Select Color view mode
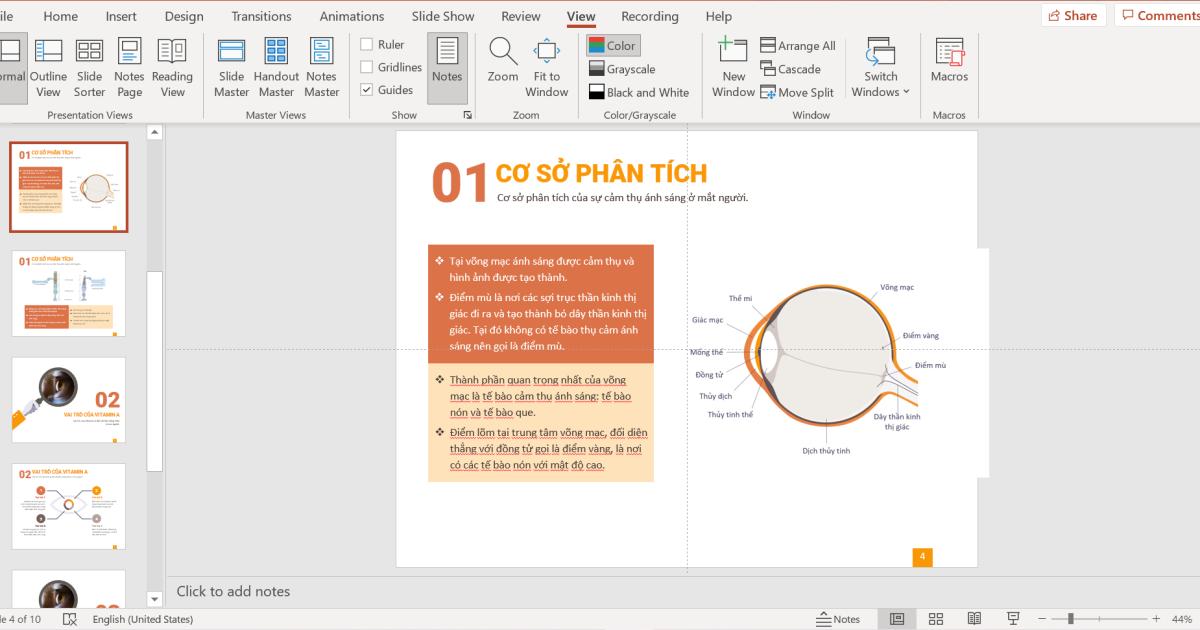Viewport: 1200px width, 630px height. pyautogui.click(x=612, y=45)
